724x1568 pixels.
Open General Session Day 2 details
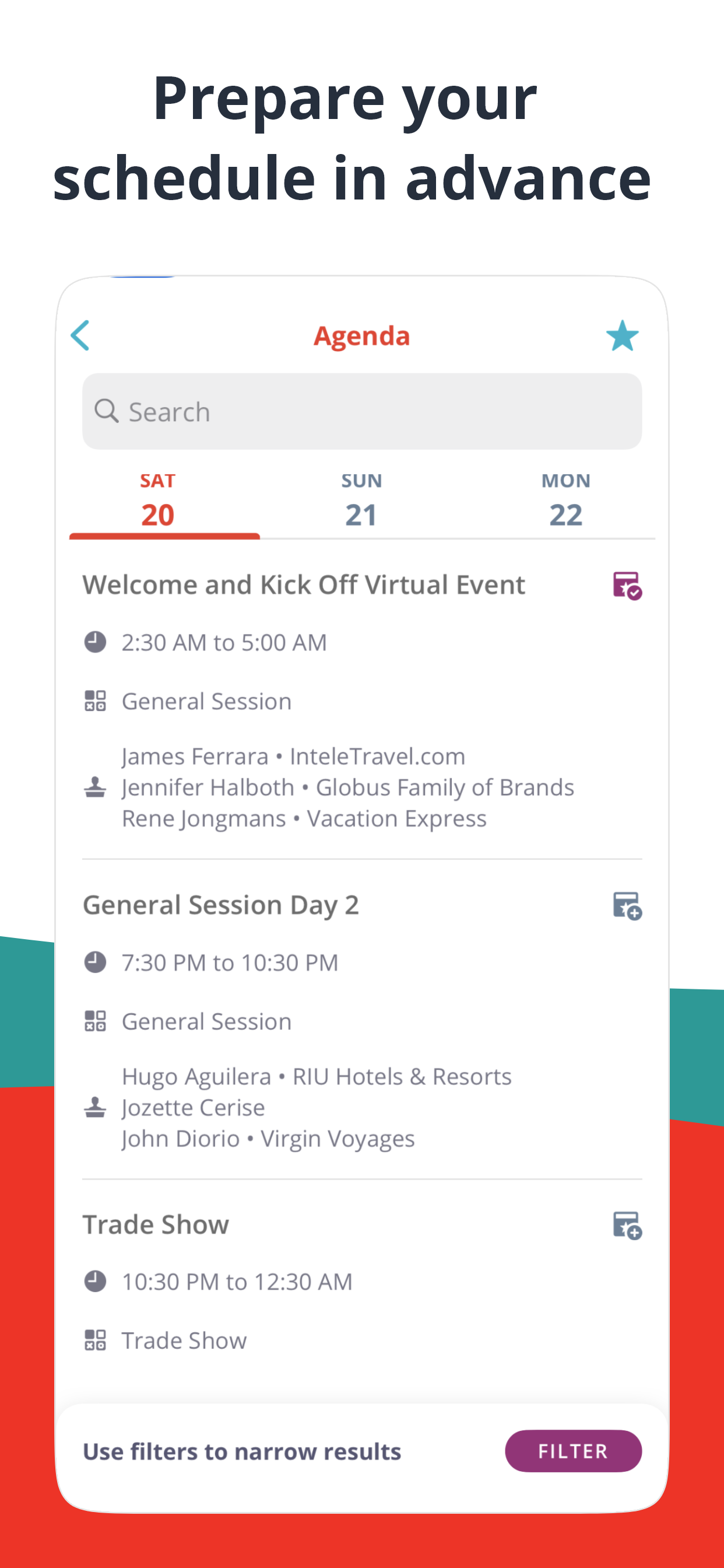click(x=221, y=905)
